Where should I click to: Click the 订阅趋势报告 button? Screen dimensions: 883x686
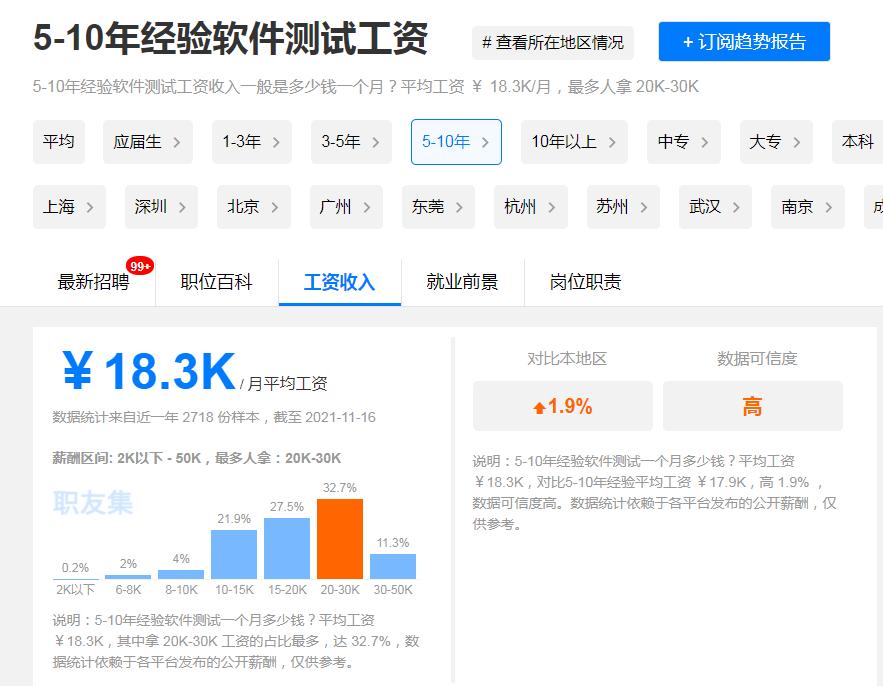[743, 42]
